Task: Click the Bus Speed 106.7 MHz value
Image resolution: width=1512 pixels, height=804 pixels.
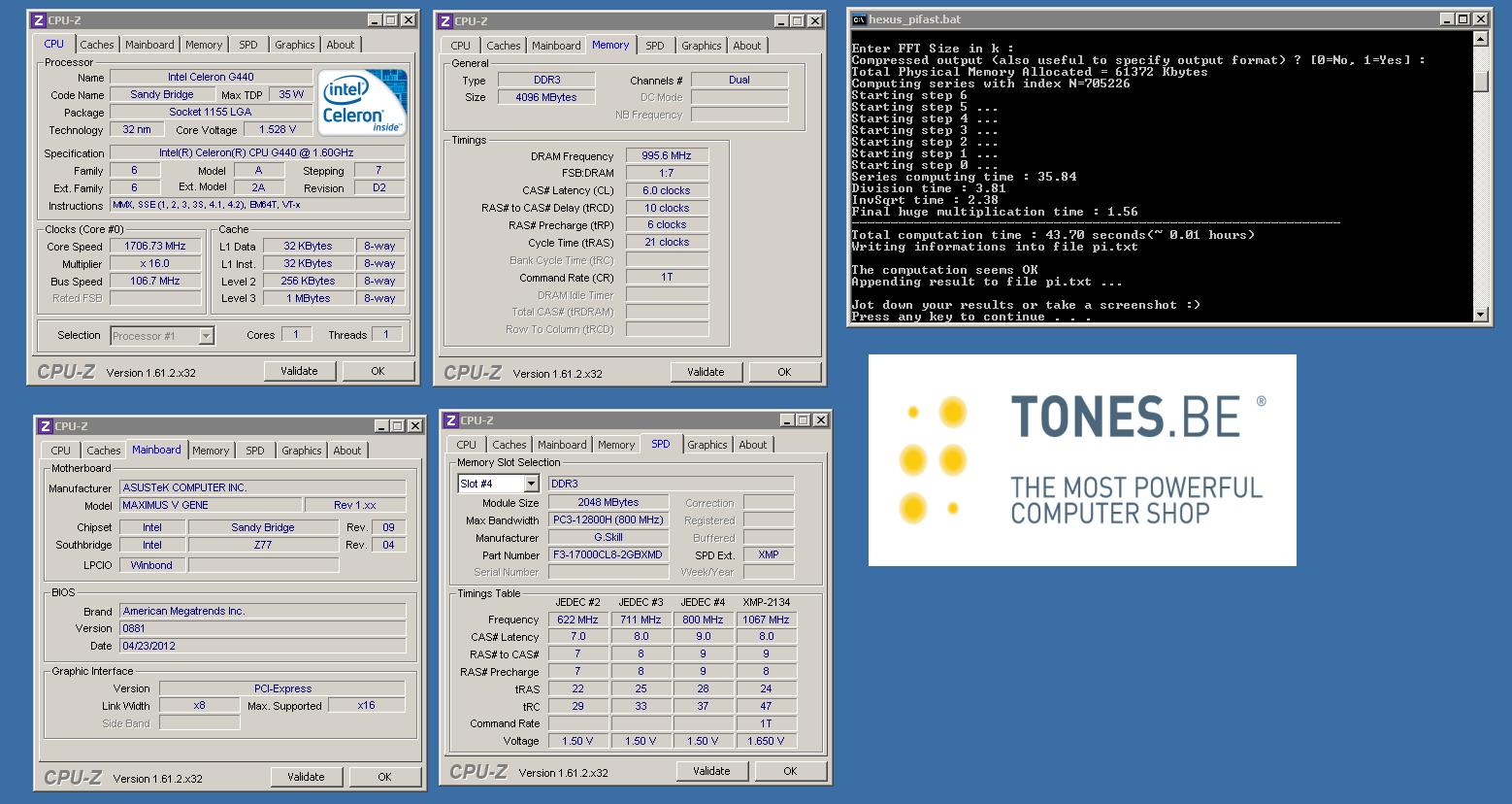Action: click(x=155, y=282)
